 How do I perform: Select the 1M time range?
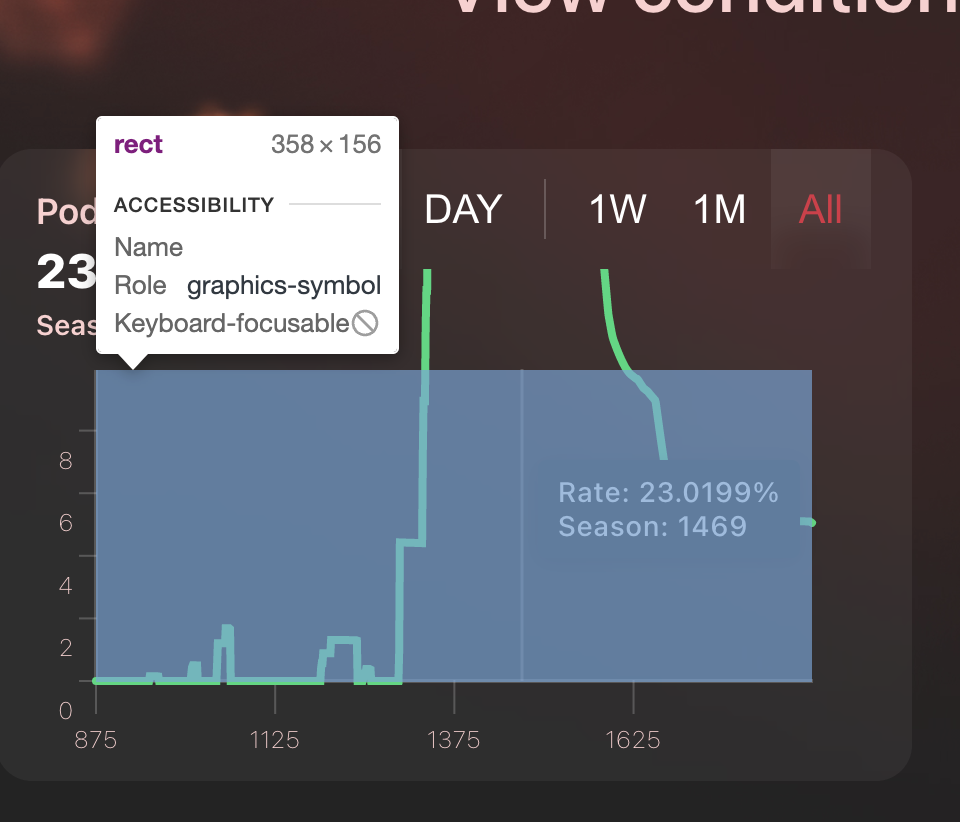[719, 210]
